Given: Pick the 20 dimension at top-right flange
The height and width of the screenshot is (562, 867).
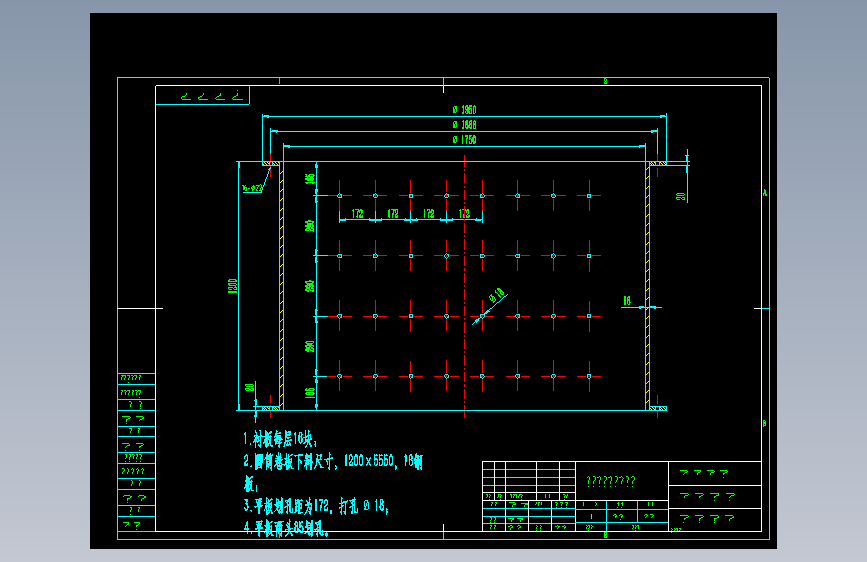Looking at the screenshot, I should point(681,196).
